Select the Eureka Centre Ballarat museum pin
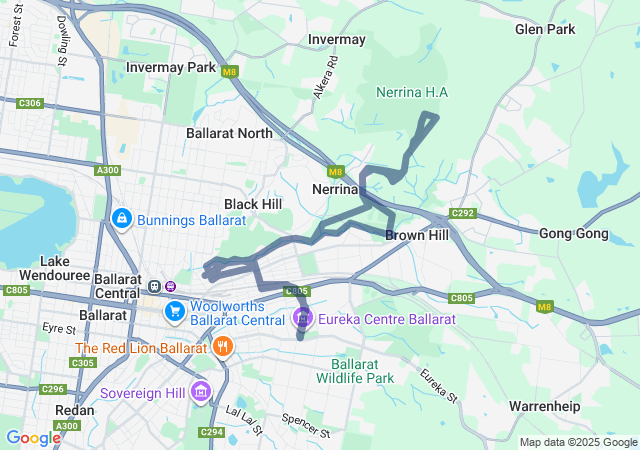This screenshot has width=640, height=450. [303, 318]
